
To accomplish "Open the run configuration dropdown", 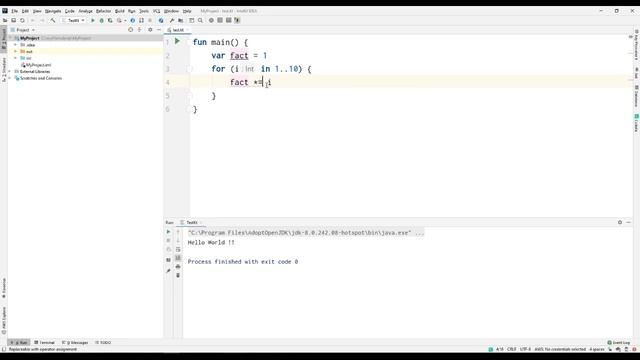I will coord(74,20).
